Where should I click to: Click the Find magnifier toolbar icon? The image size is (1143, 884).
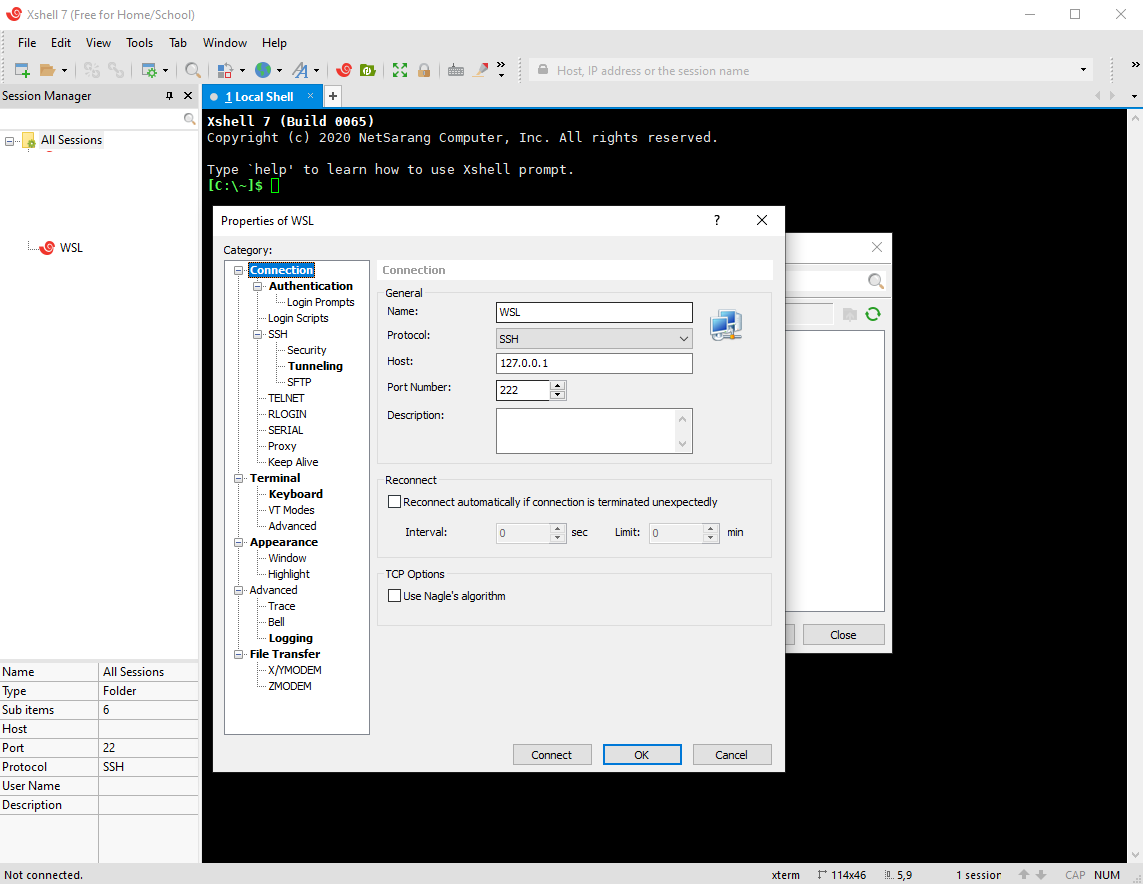pyautogui.click(x=192, y=71)
